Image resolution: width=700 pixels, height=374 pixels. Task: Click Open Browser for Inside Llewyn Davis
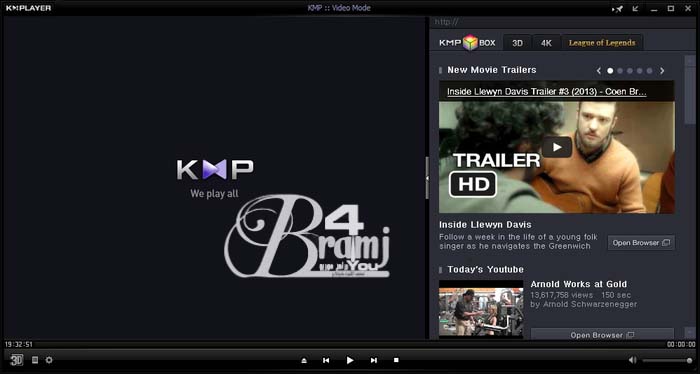[641, 243]
